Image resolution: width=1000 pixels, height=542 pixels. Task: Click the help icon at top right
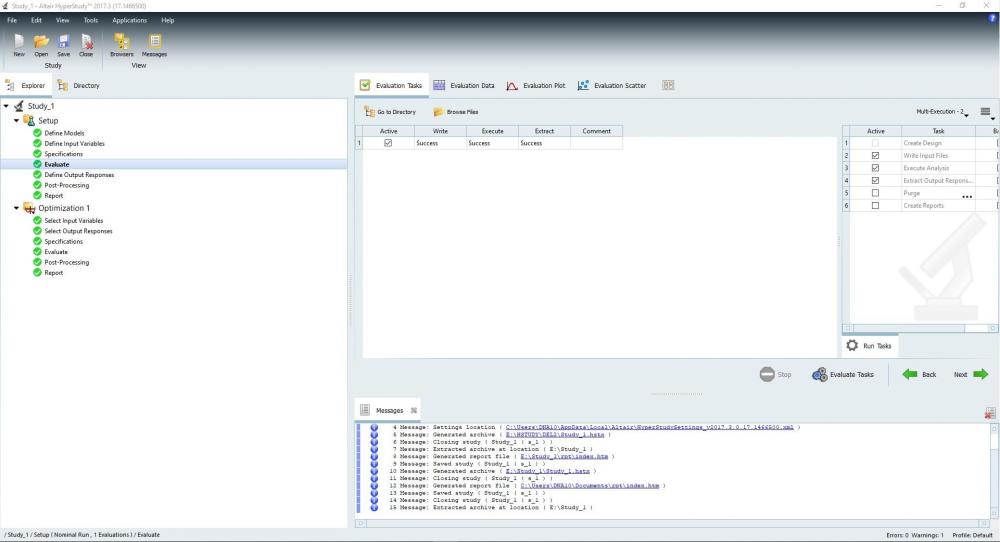click(992, 18)
